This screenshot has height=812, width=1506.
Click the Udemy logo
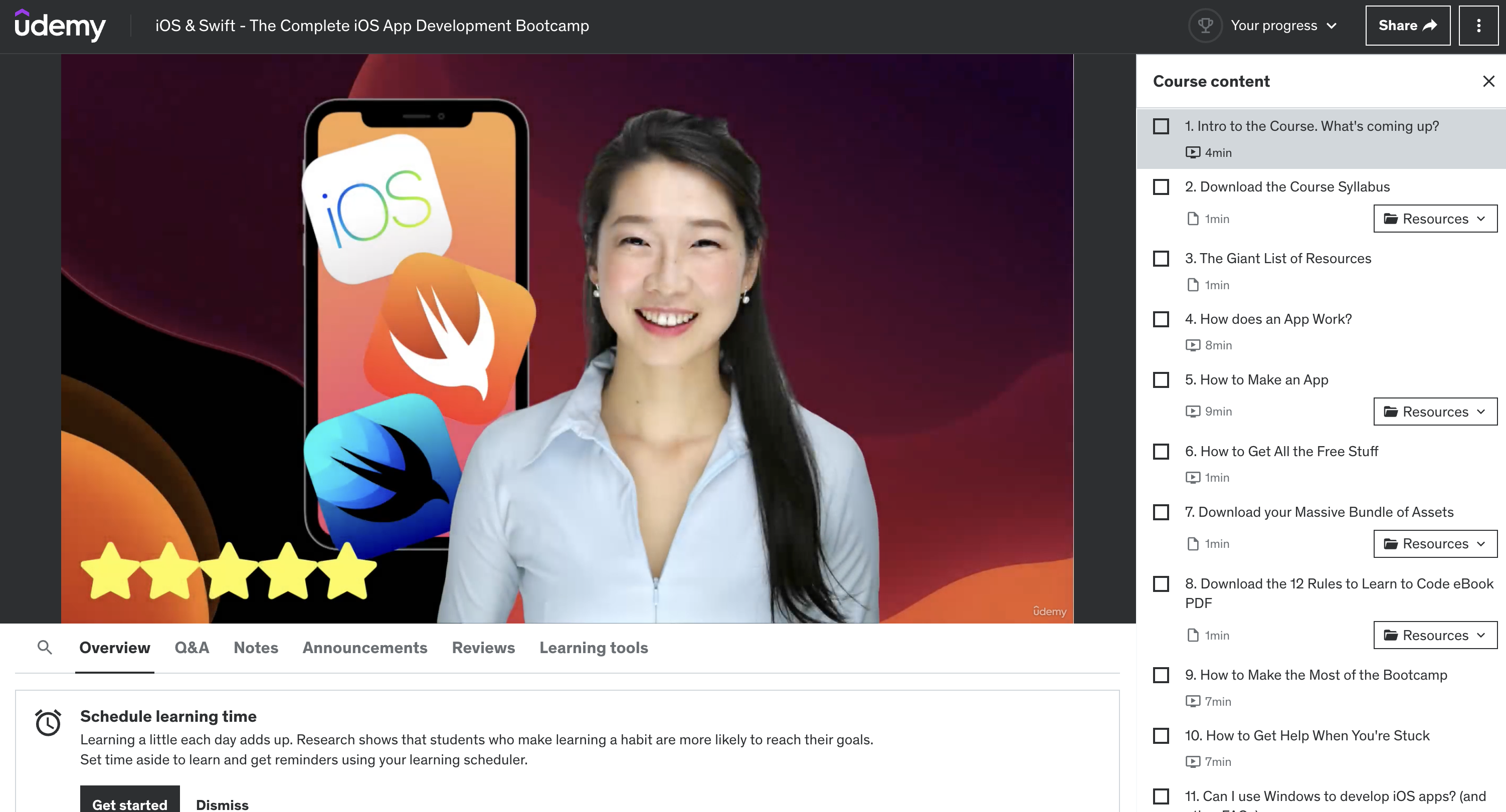tap(60, 25)
